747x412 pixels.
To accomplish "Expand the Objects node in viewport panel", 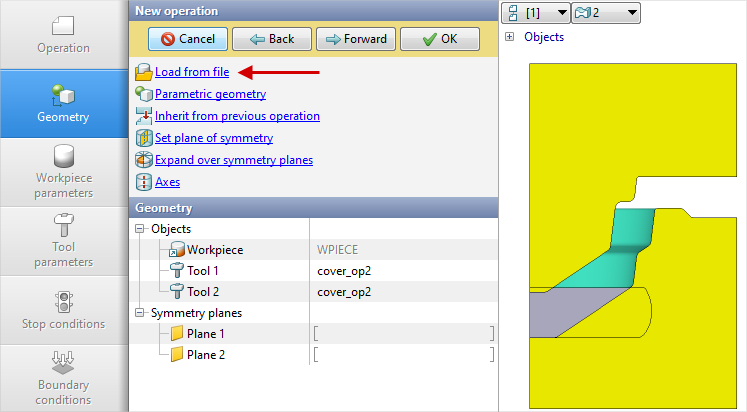I will pyautogui.click(x=510, y=37).
